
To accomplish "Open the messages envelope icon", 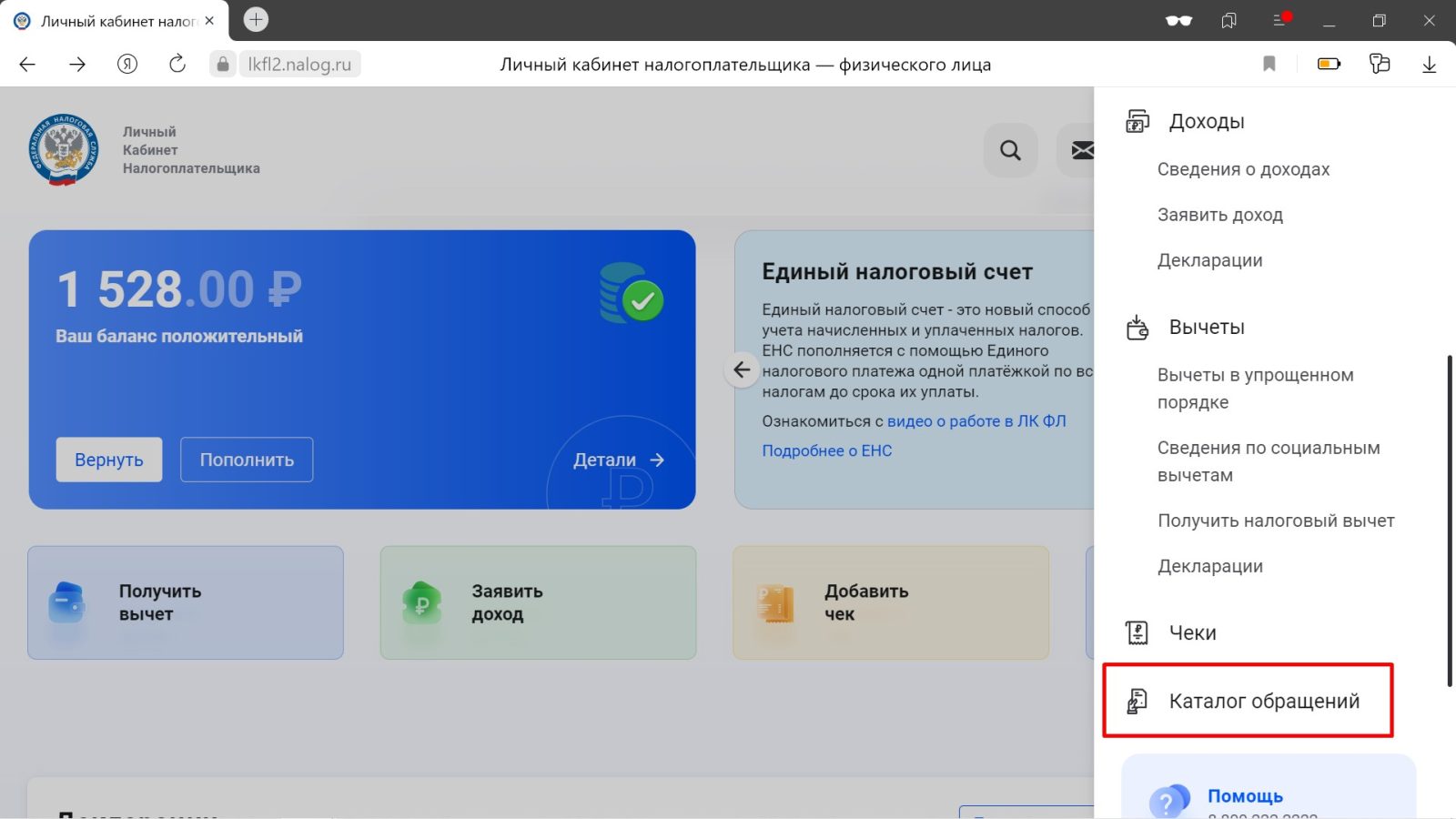I will click(x=1081, y=150).
